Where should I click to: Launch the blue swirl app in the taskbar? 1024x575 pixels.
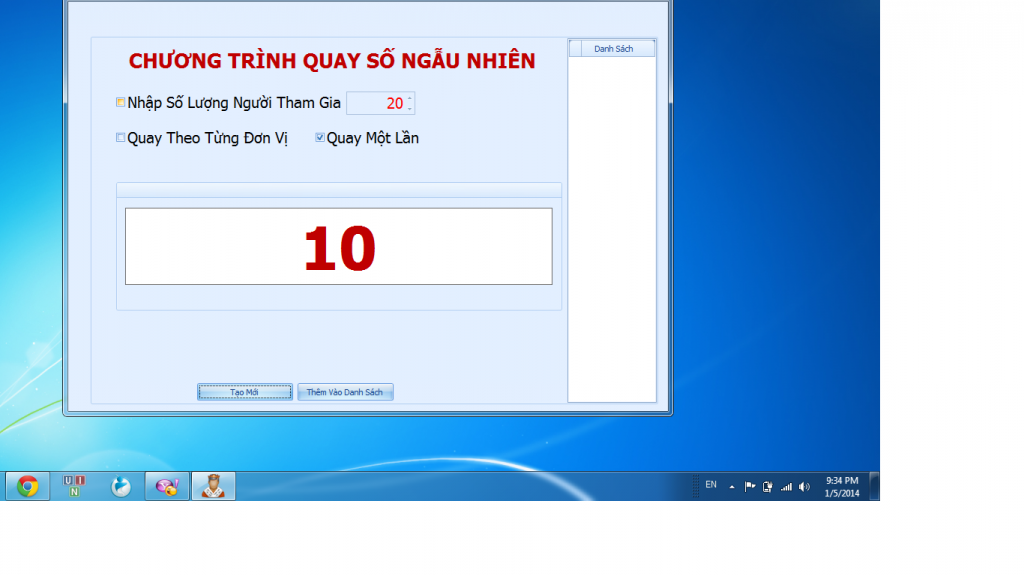[x=121, y=486]
